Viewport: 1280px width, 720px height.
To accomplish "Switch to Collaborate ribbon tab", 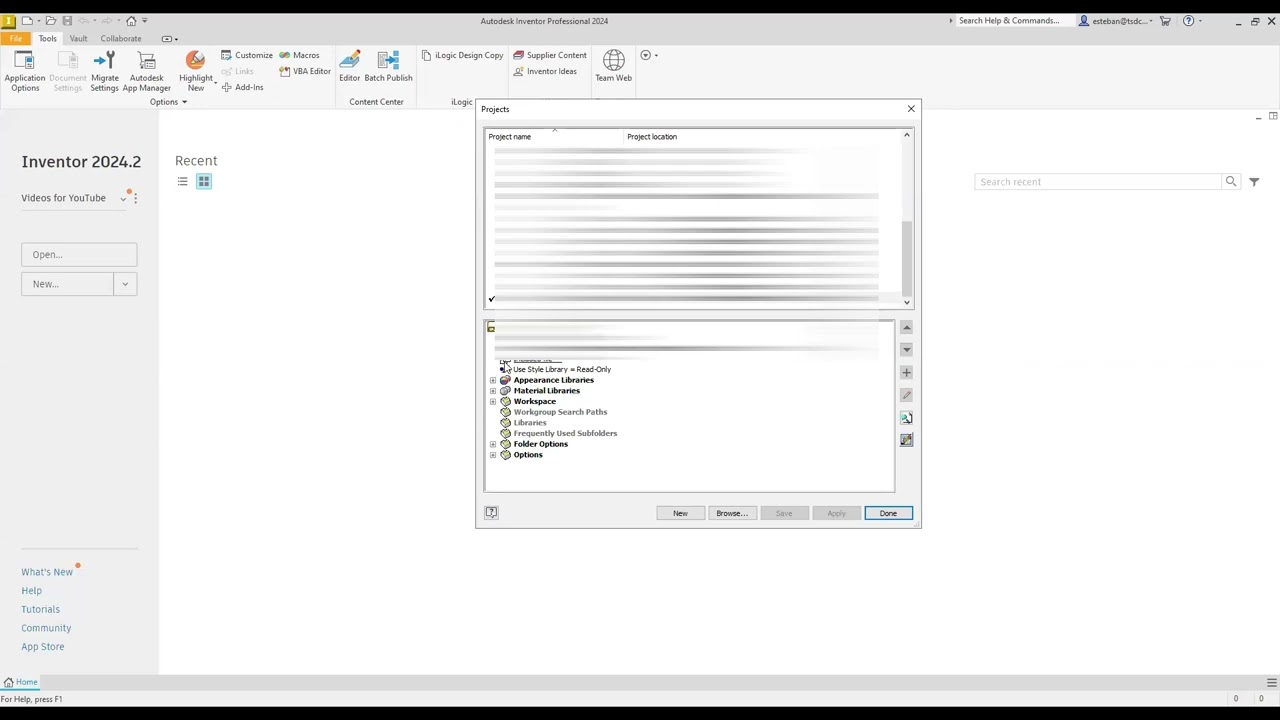I will pos(120,38).
